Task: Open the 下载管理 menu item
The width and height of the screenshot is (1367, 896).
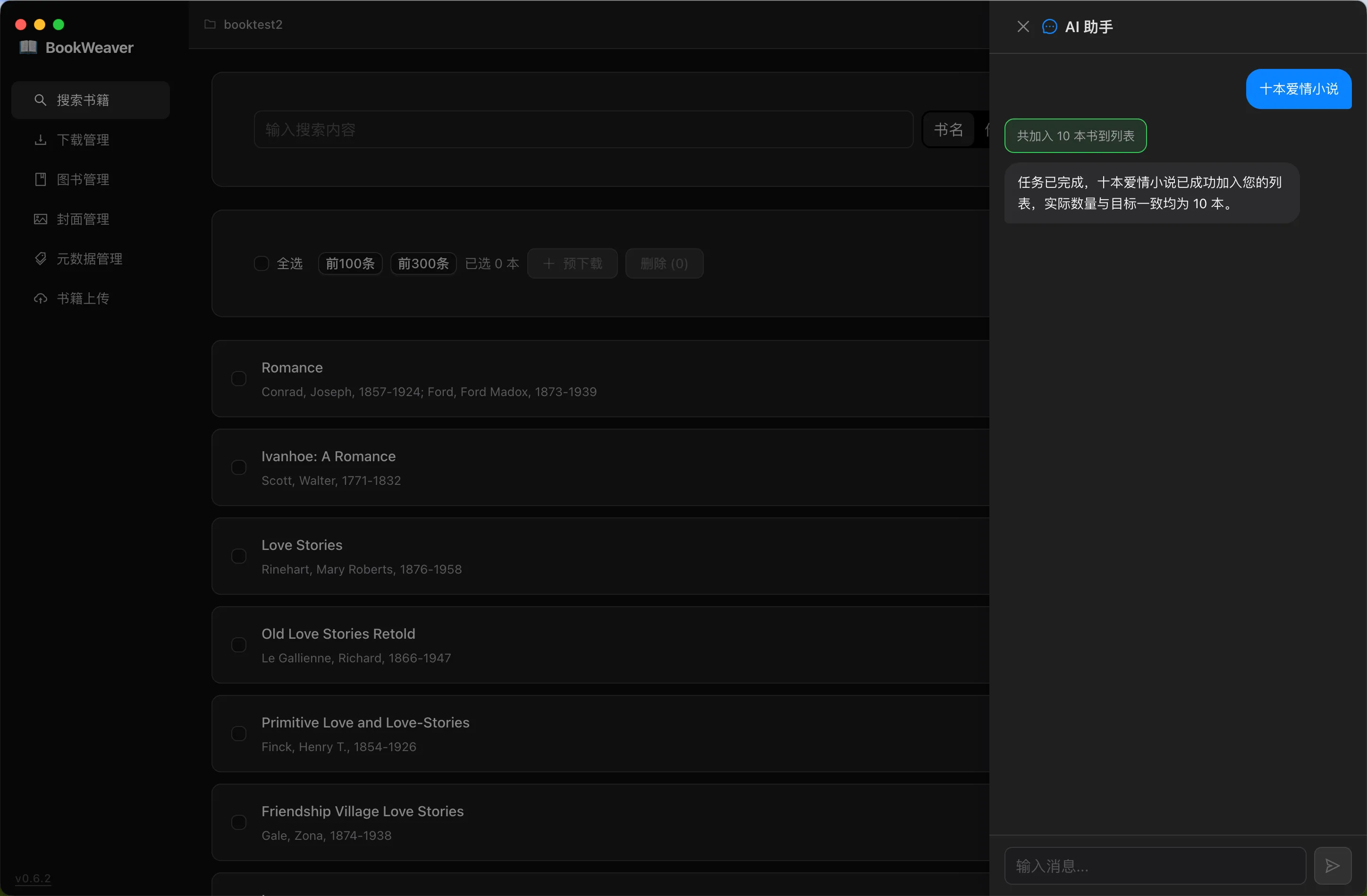Action: pos(83,140)
